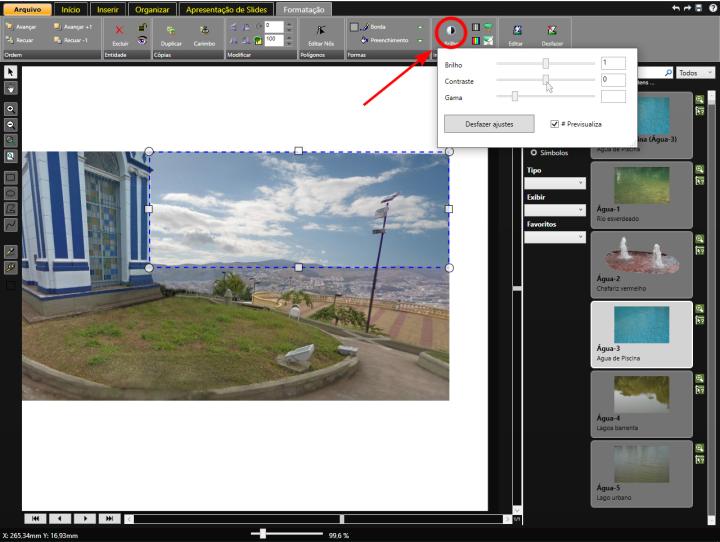
Task: Click the Duplicar copy icon
Action: click(x=171, y=31)
